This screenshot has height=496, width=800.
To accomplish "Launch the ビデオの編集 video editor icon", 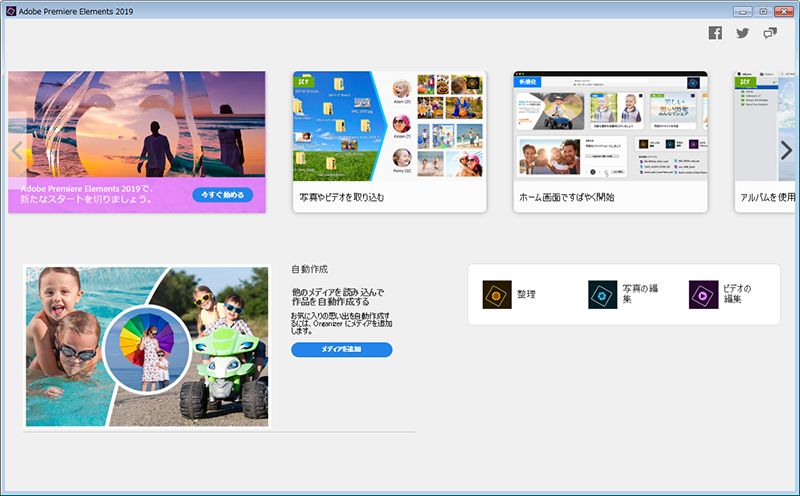I will [703, 294].
